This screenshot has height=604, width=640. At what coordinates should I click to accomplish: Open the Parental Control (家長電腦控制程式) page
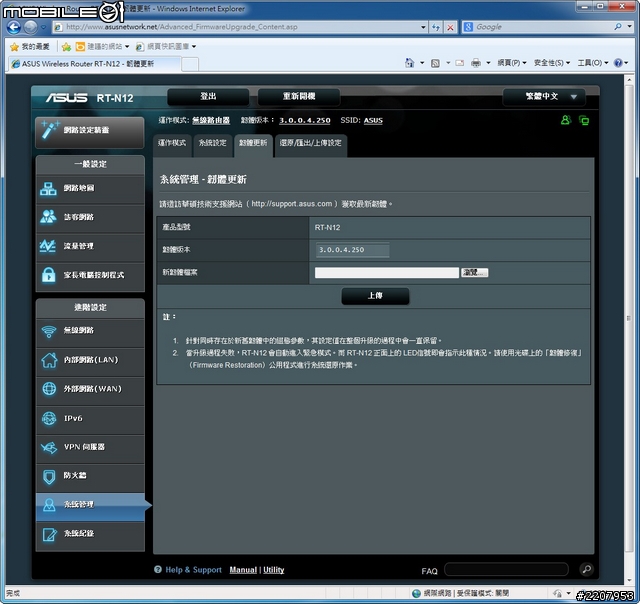(90, 275)
